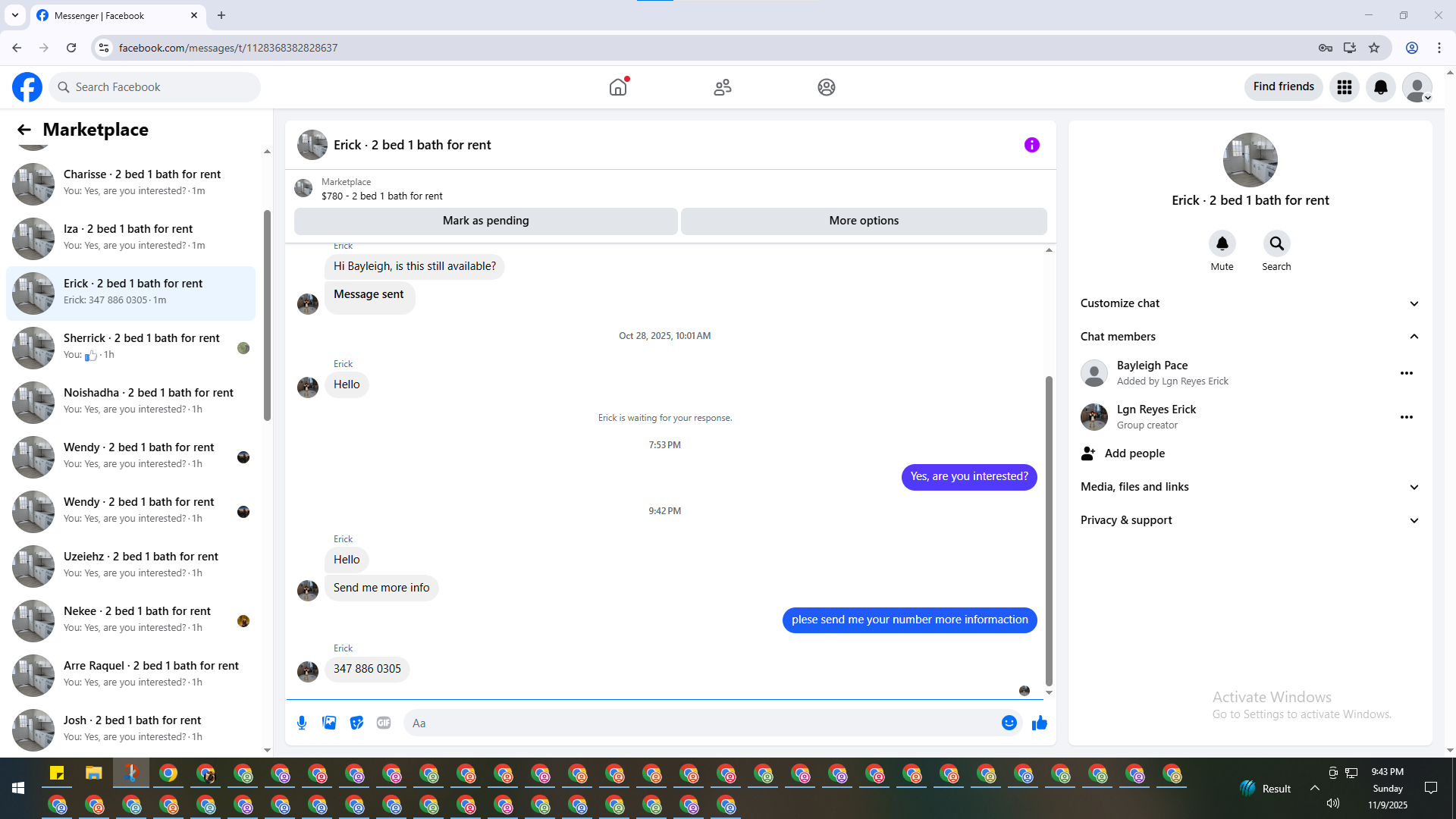Click the conversation list scrollbar
This screenshot has width=1456, height=819.
pyautogui.click(x=267, y=315)
